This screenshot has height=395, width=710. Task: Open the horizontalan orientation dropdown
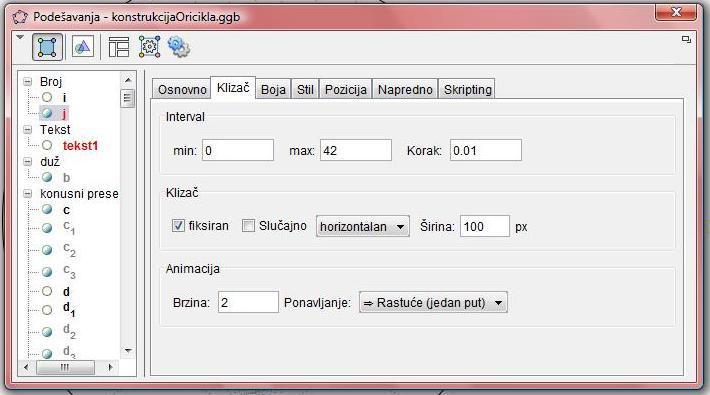363,226
